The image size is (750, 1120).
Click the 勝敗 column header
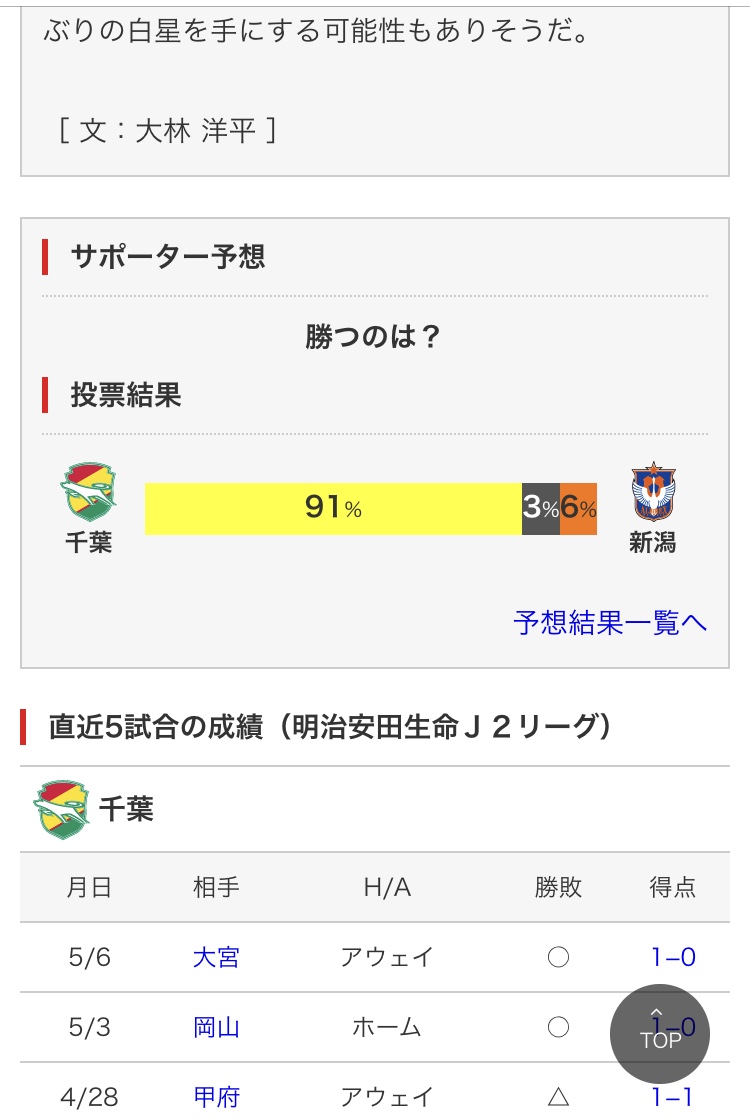pyautogui.click(x=558, y=887)
